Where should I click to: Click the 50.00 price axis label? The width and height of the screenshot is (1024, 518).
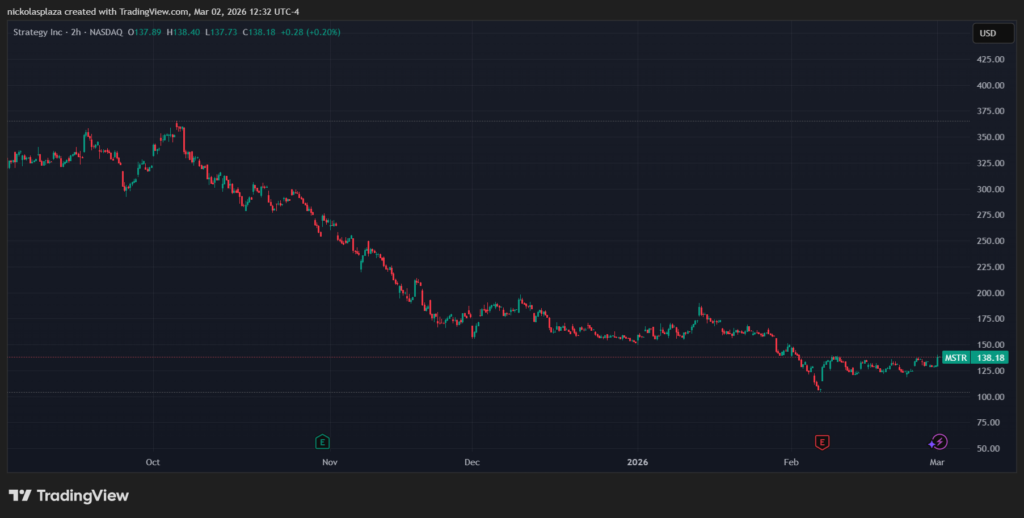991,448
